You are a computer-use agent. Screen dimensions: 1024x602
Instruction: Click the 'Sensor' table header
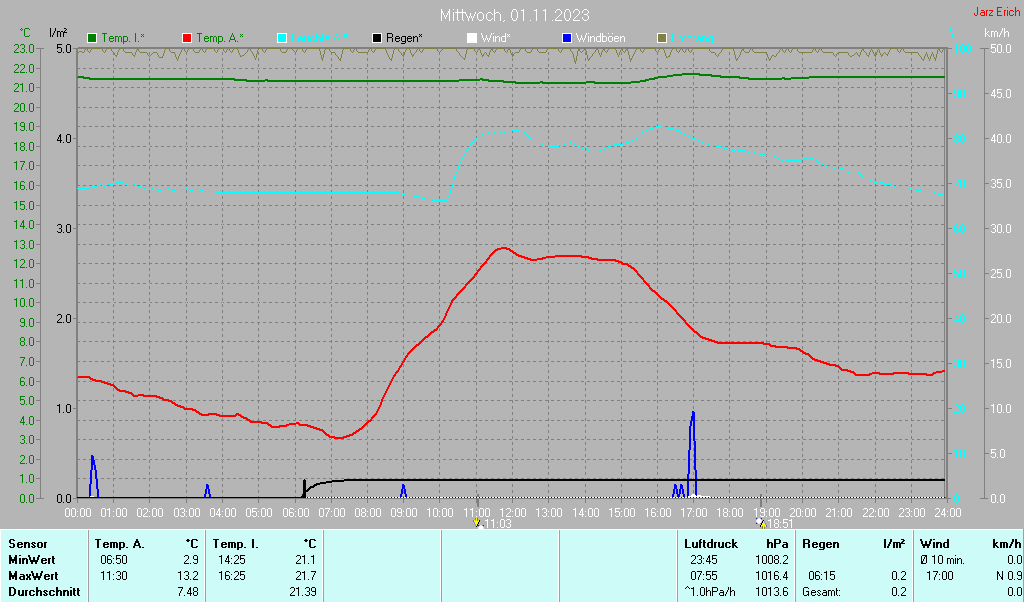(x=28, y=544)
